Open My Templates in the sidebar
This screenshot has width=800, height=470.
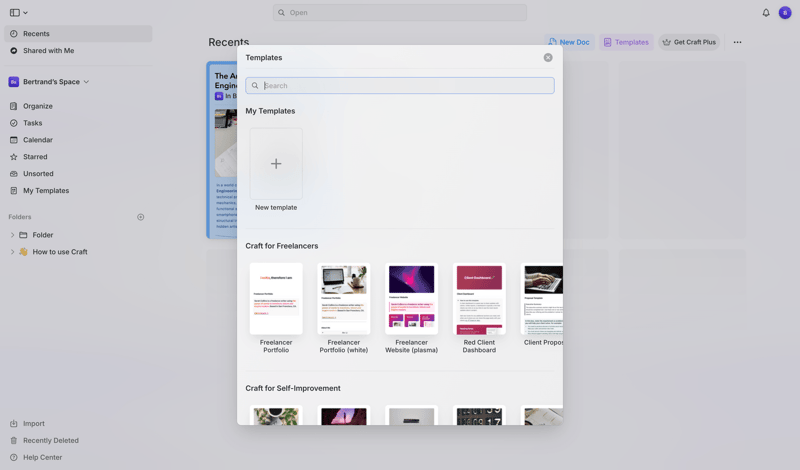[46, 190]
